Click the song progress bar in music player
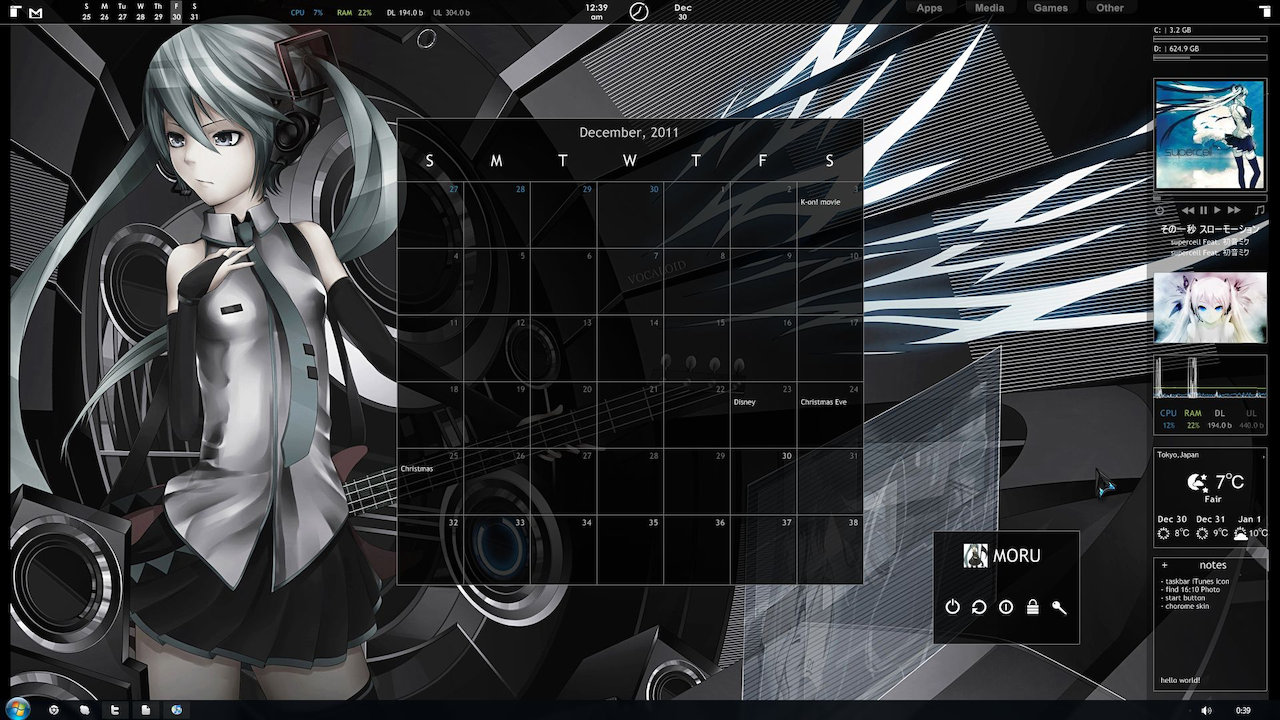1280x720 pixels. [x=1210, y=198]
